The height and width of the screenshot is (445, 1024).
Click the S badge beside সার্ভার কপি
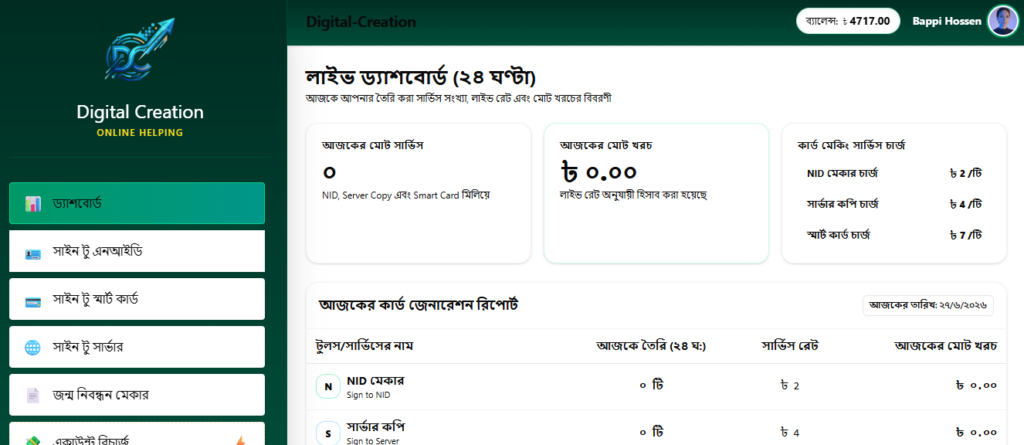tap(328, 433)
